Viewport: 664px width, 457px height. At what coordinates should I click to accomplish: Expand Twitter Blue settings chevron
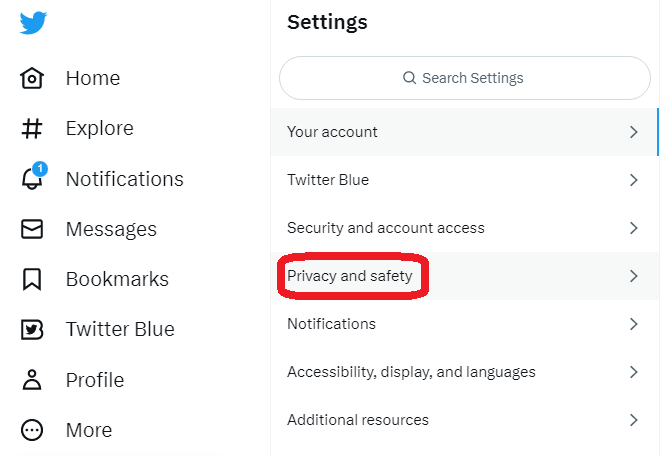tap(634, 180)
